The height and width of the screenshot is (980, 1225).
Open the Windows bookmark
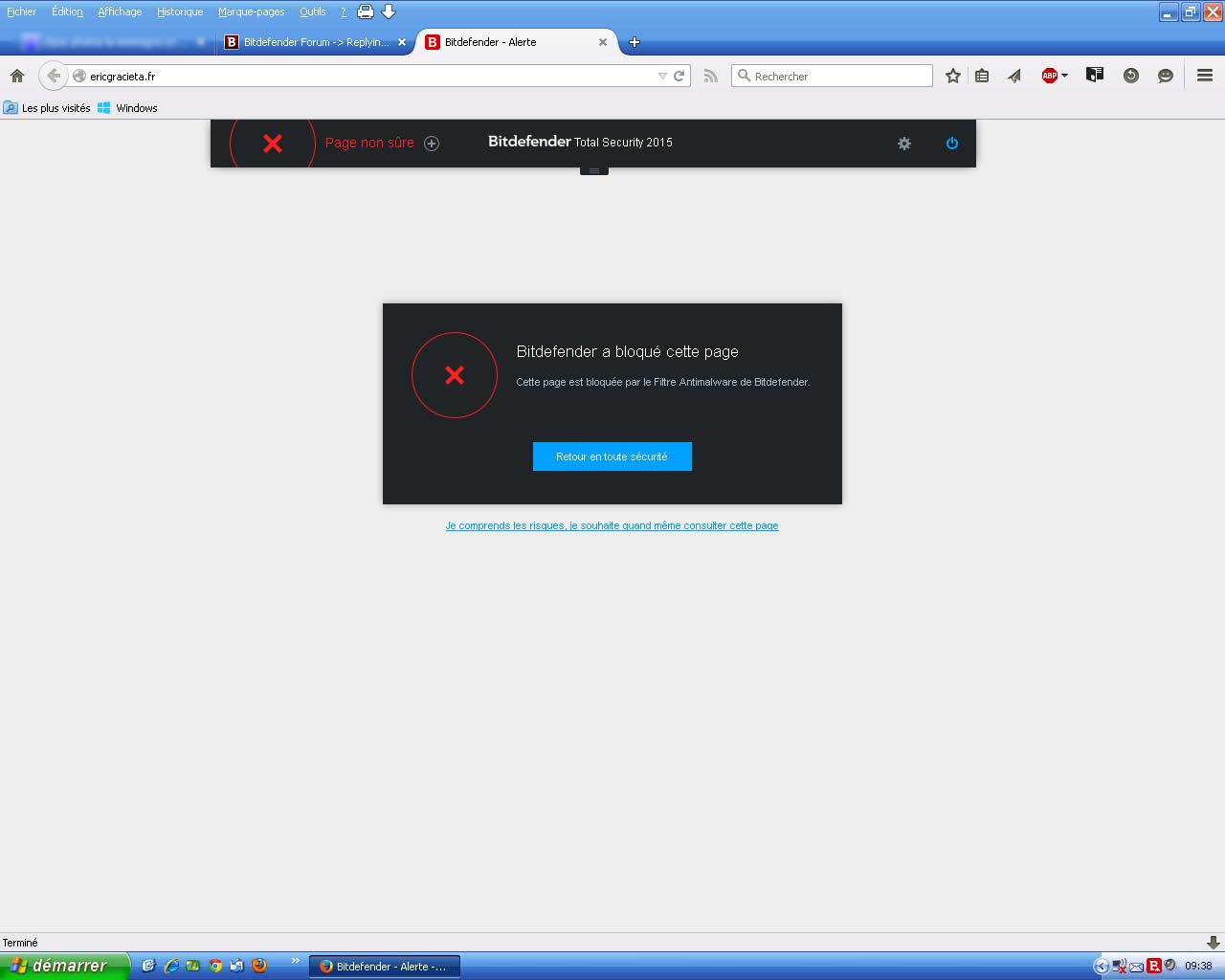127,108
